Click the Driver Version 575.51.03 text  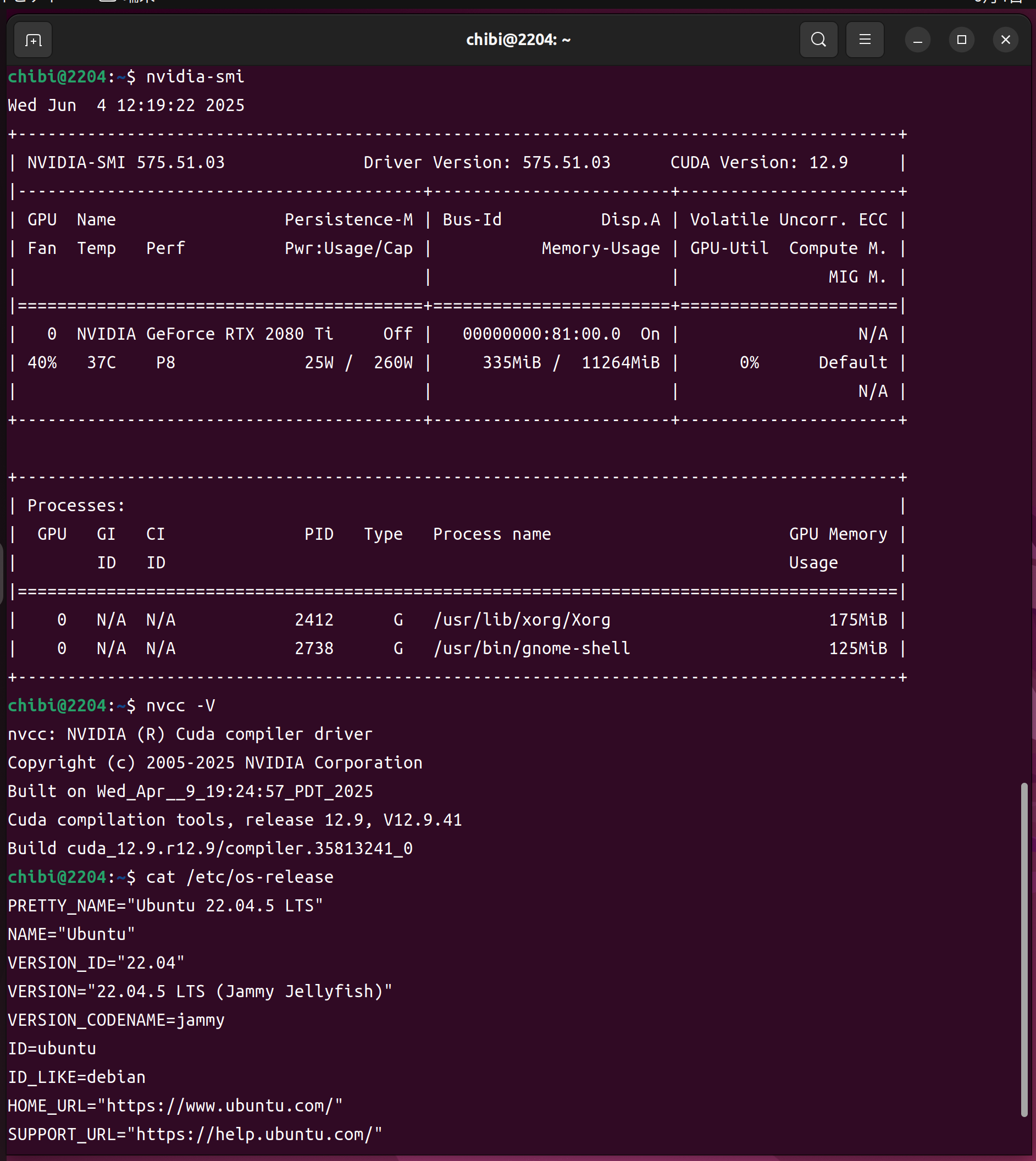coord(487,163)
